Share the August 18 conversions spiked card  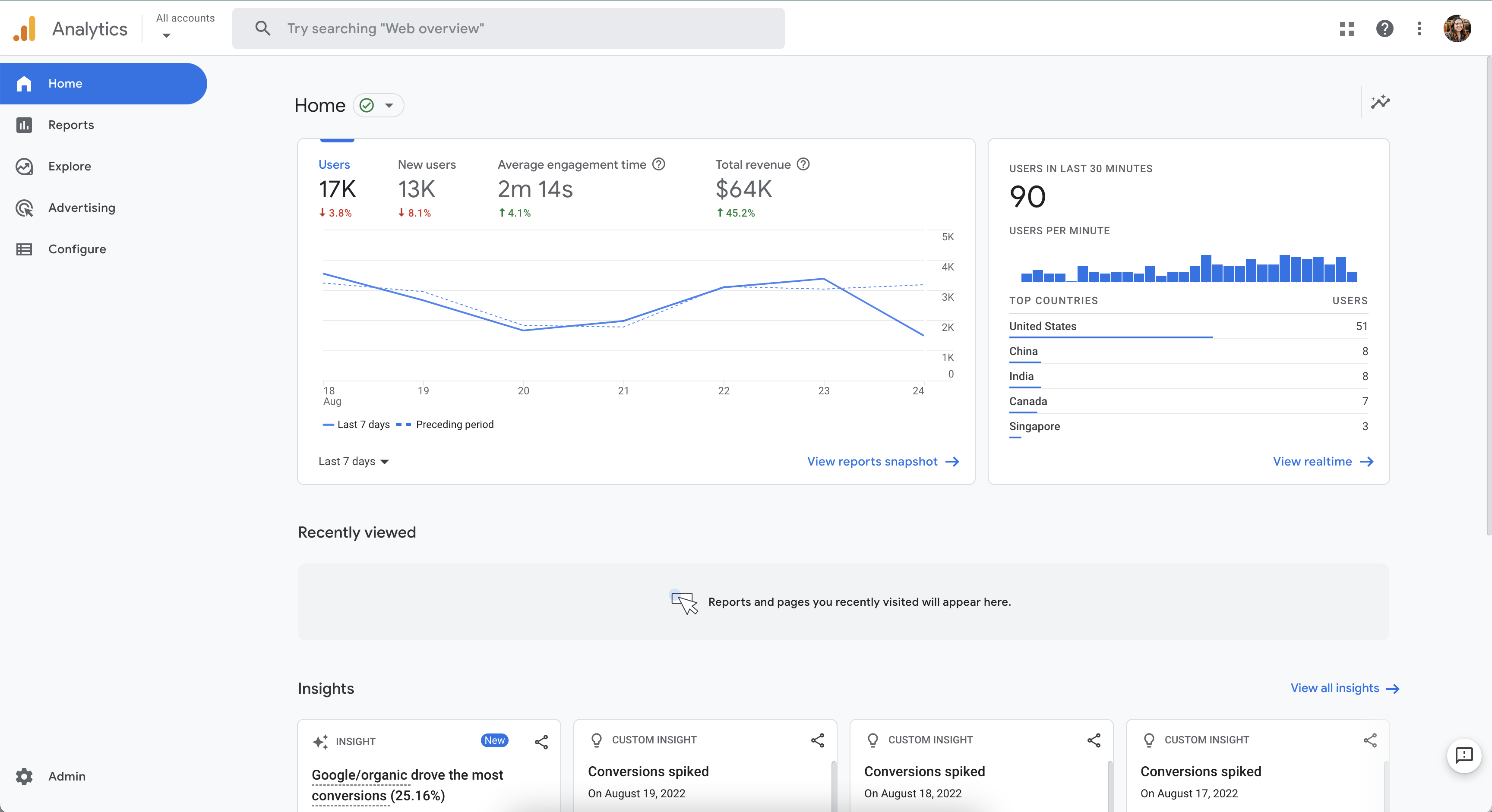point(1094,740)
